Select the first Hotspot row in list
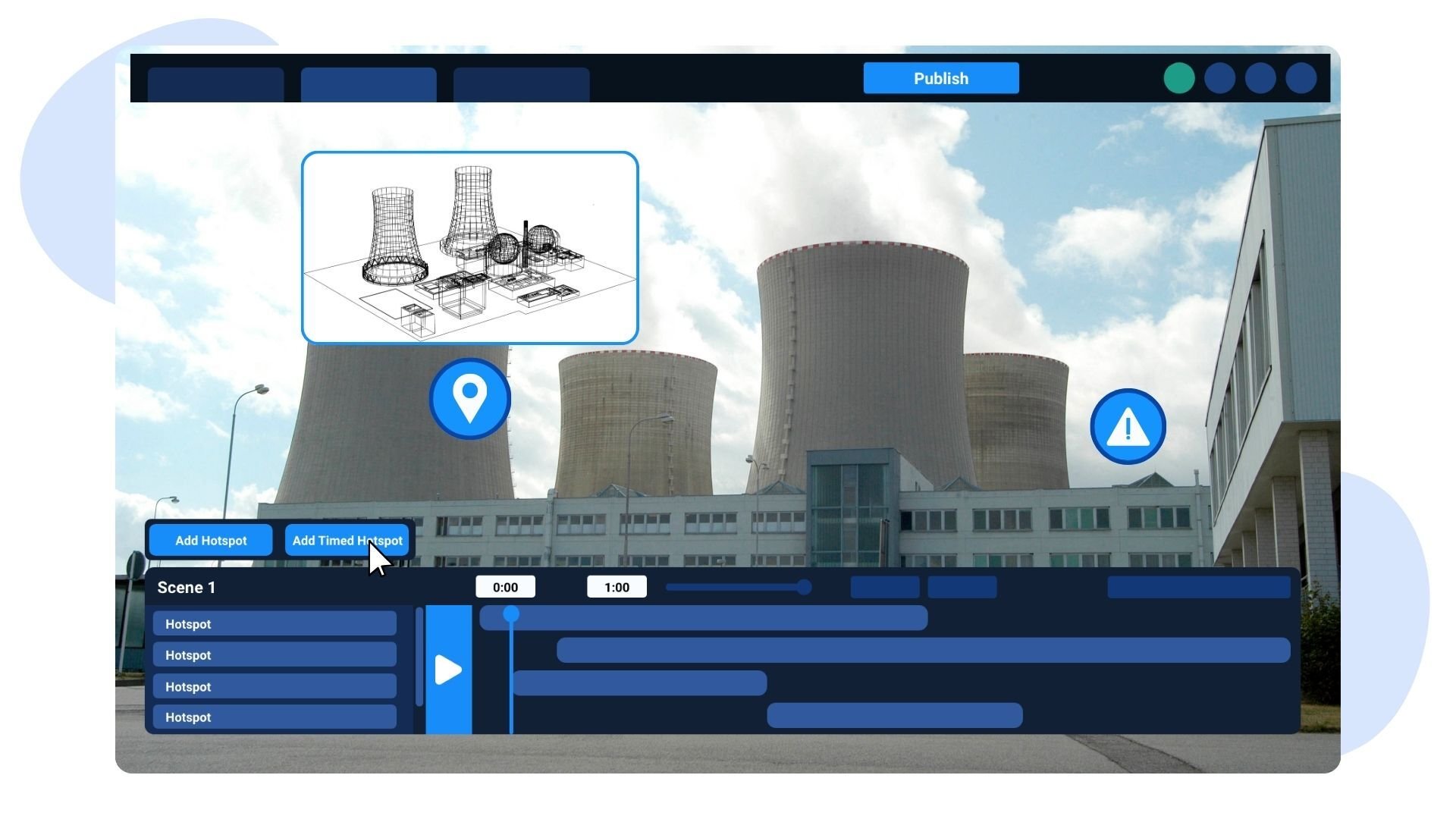 [x=275, y=623]
